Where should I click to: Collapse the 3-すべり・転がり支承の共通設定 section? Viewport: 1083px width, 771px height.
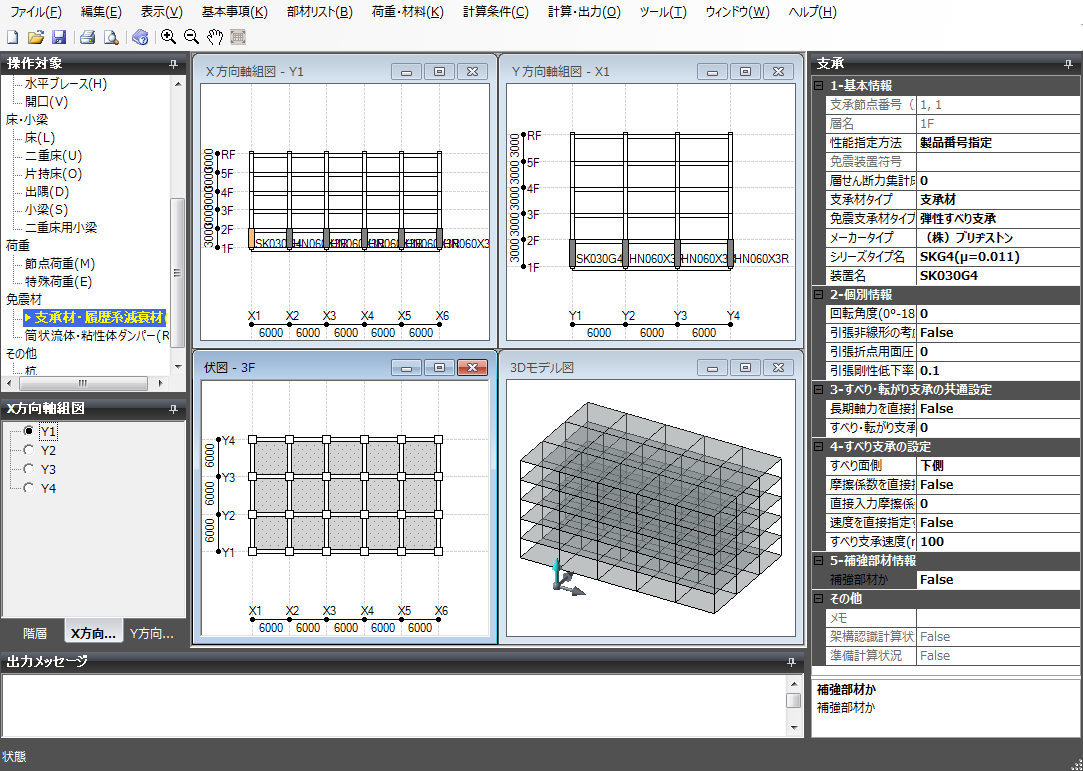tap(819, 390)
